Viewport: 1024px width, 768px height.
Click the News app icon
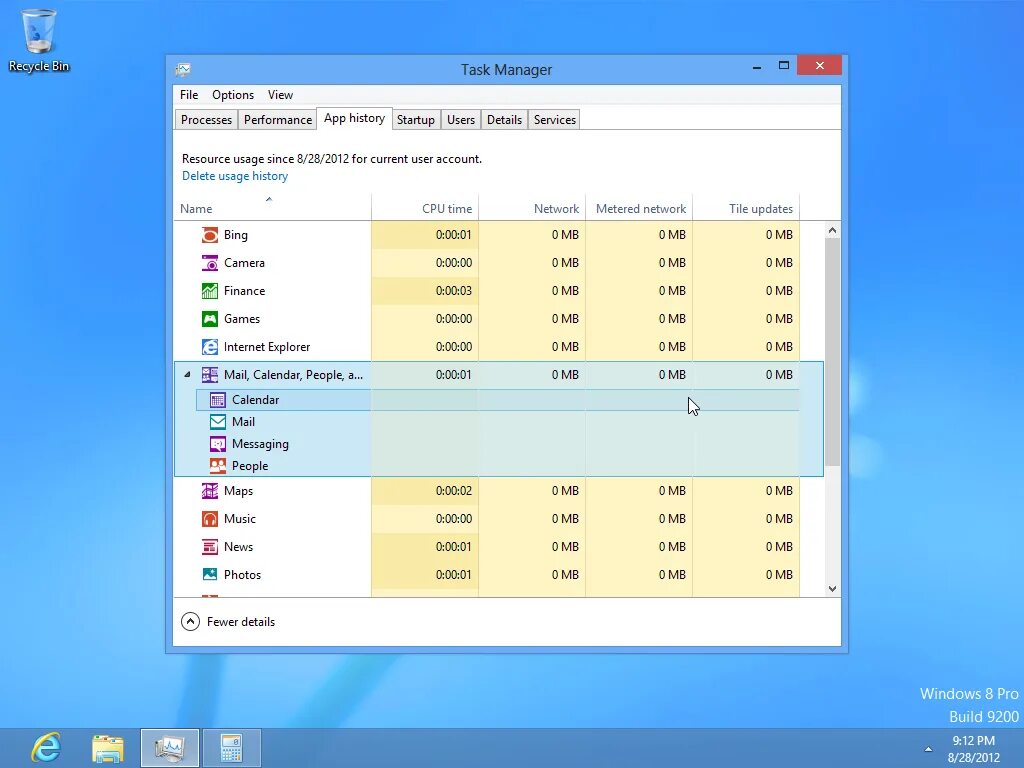(x=210, y=547)
